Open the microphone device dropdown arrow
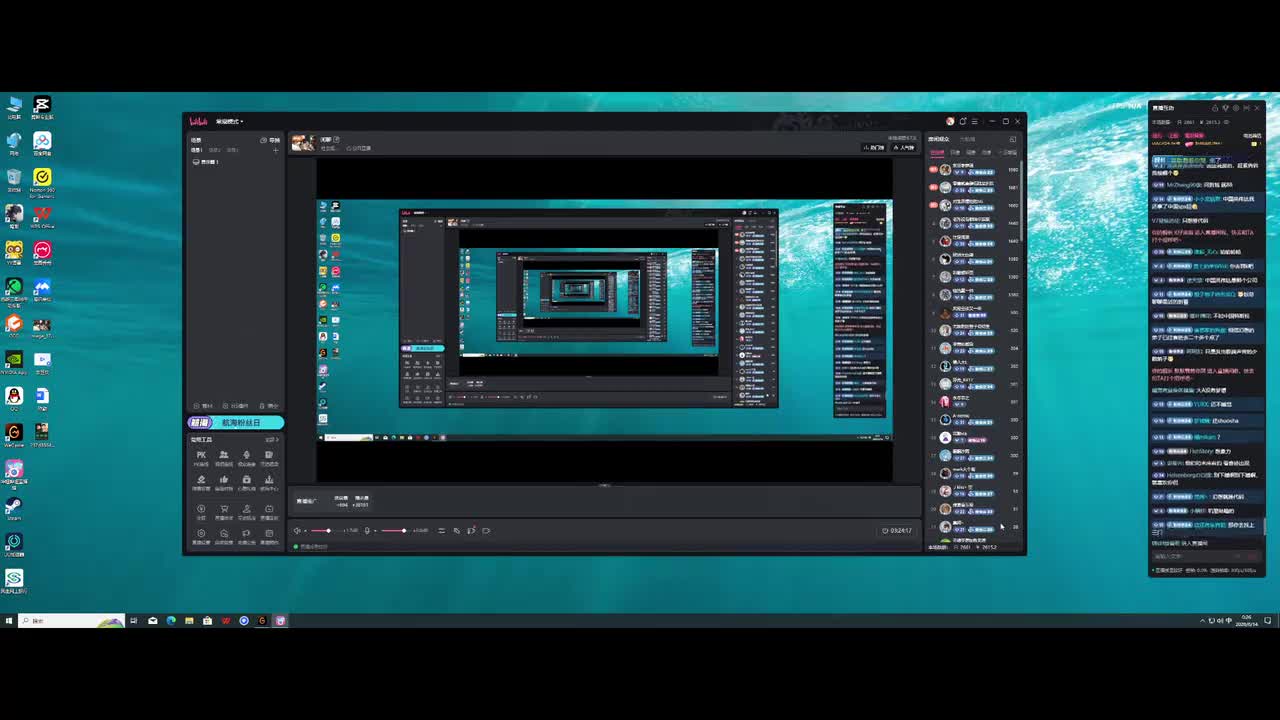This screenshot has height=720, width=1280. [375, 531]
